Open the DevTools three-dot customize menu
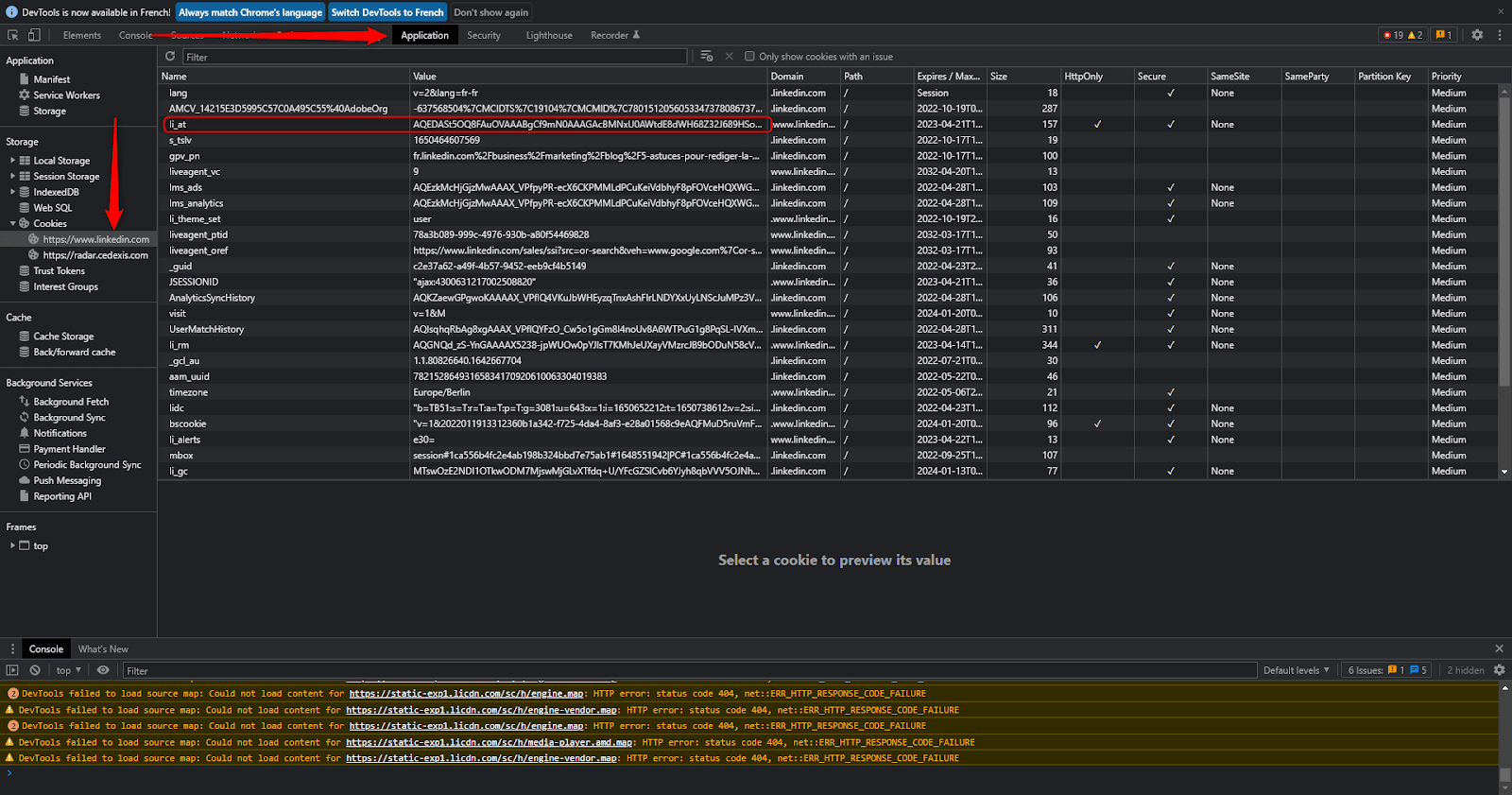1512x795 pixels. point(1500,35)
